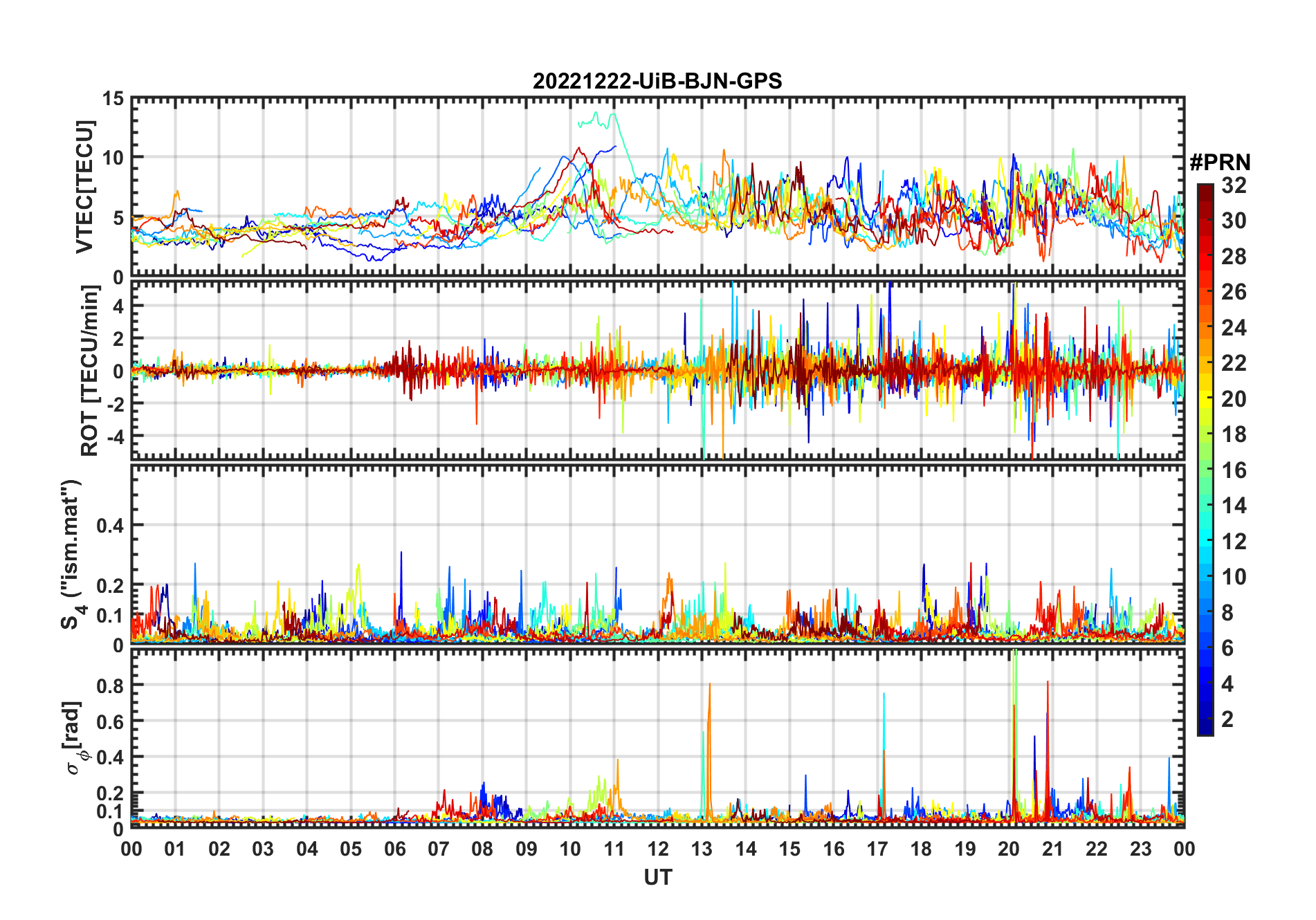
Task: Click colorbar tick label 24
Action: (x=1234, y=327)
